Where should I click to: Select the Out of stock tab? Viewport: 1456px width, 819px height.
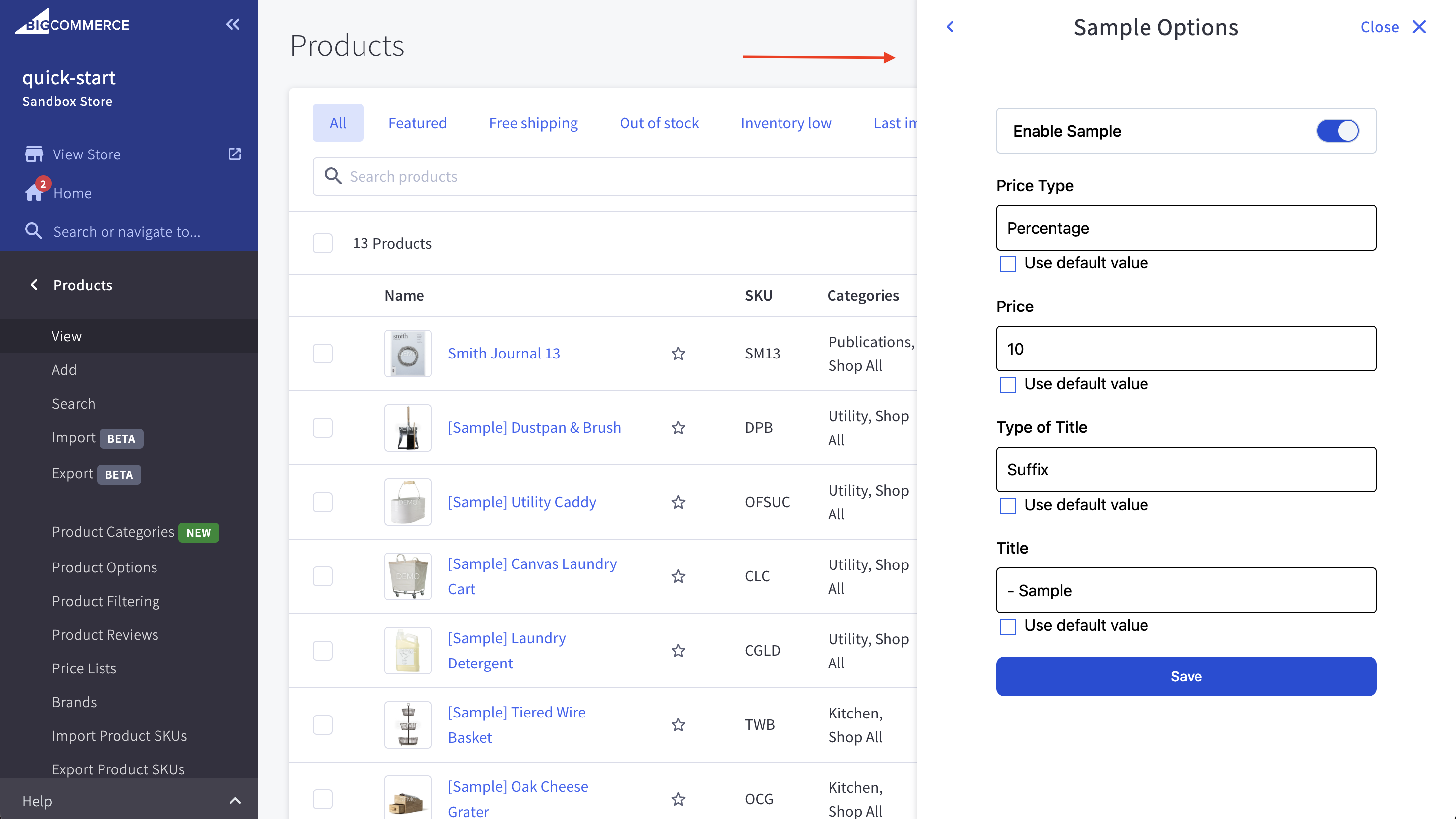click(x=659, y=123)
